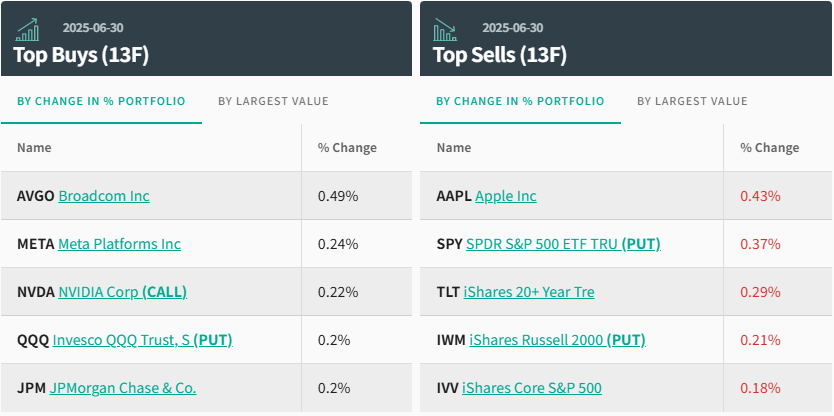Open the iShares Core S&P 500 link
834x416 pixels.
pos(534,388)
